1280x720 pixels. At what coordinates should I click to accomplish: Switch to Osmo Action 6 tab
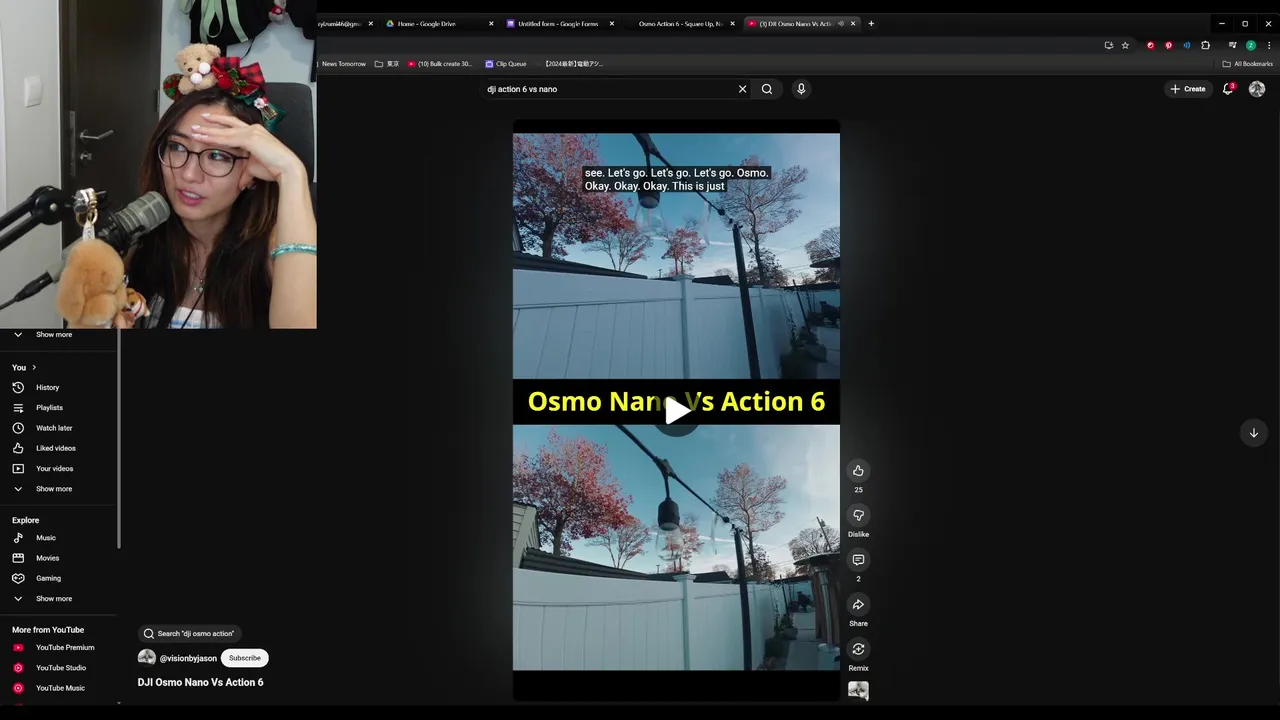tap(680, 23)
